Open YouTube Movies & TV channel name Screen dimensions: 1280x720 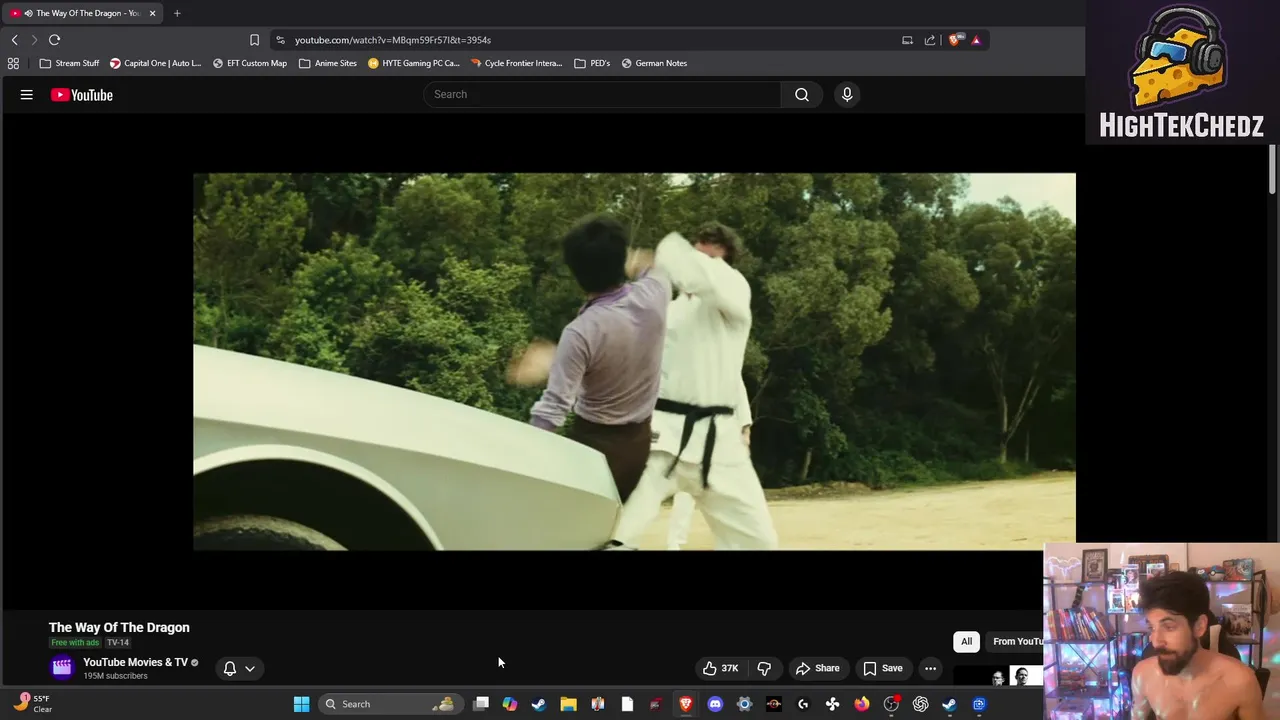pos(135,662)
